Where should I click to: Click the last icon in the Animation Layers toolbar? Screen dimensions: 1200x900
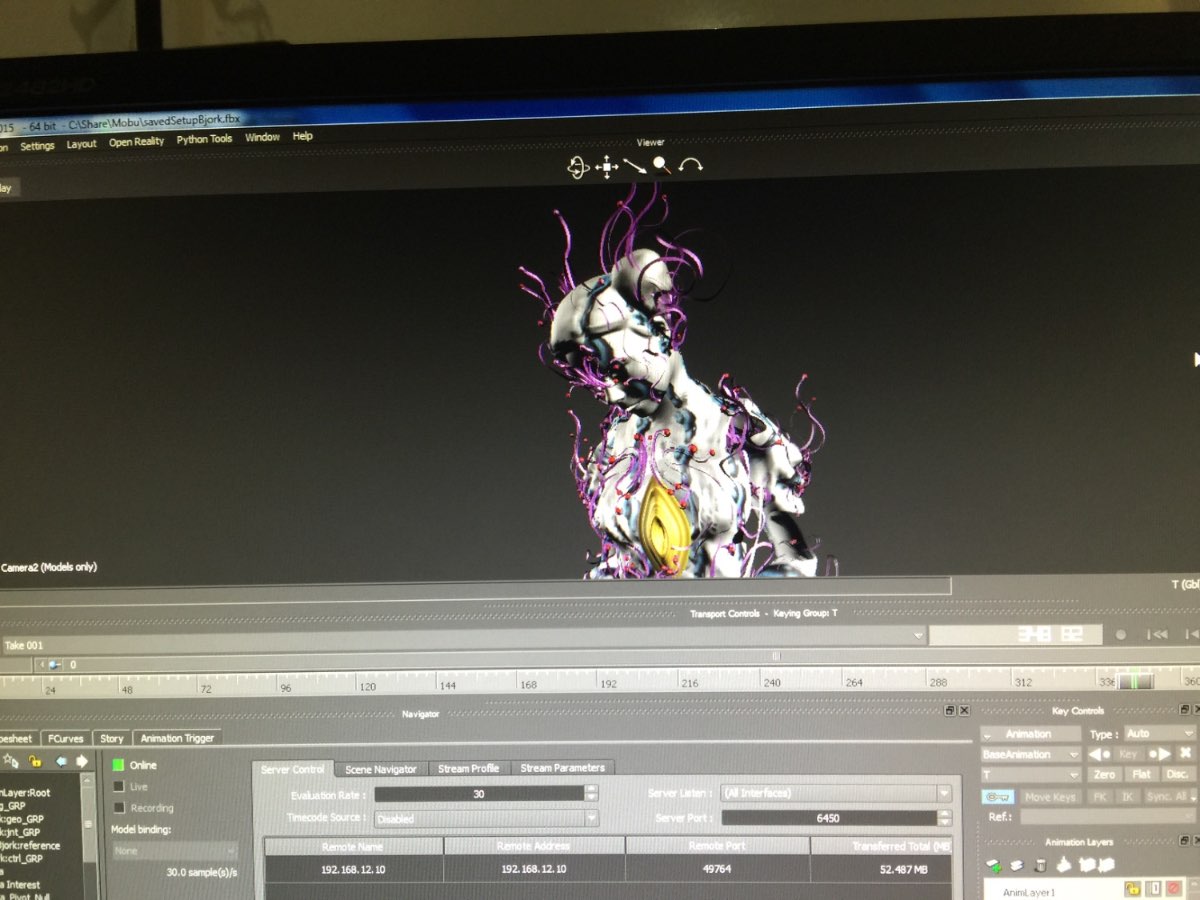1107,865
